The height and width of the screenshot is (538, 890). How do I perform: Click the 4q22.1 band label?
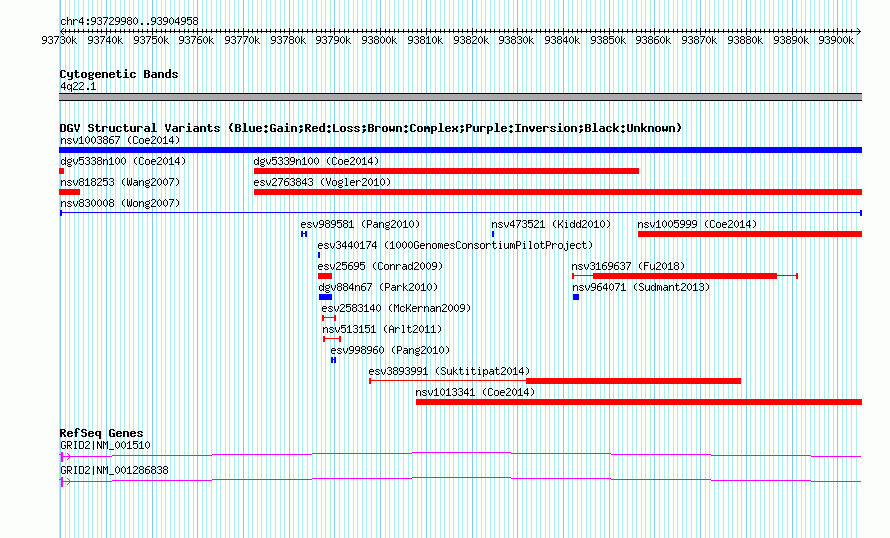click(x=78, y=87)
